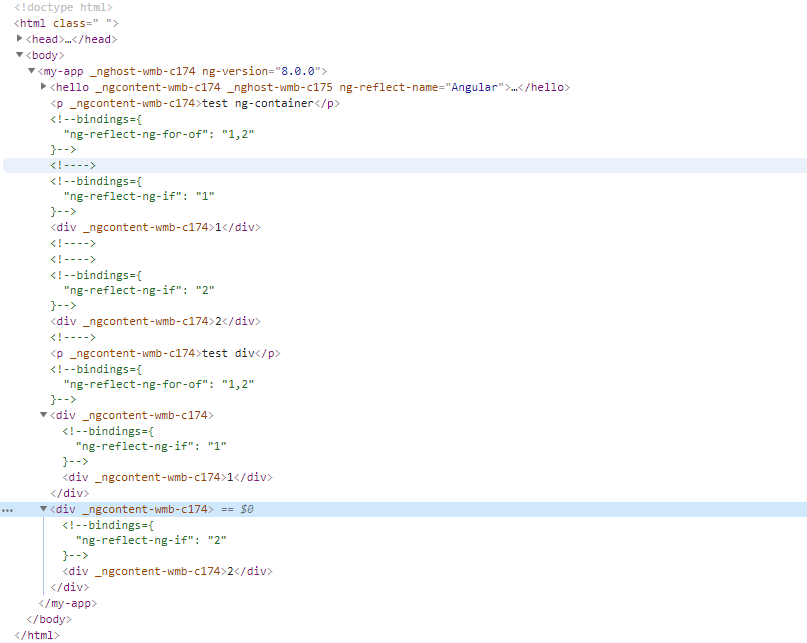Expand the head element
Viewport: 807px width, 643px height.
[20, 39]
